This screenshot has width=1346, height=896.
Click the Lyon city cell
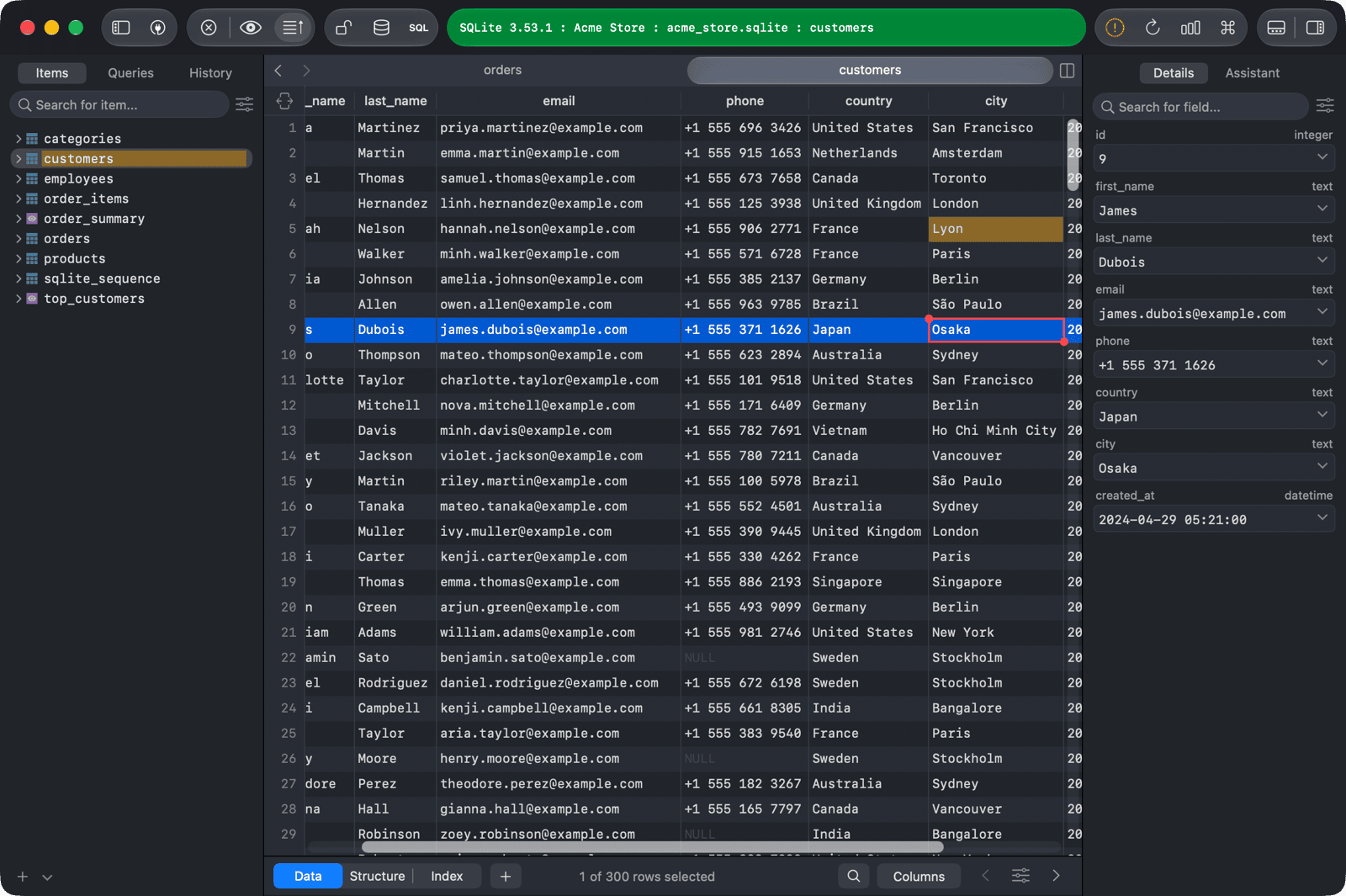click(995, 229)
